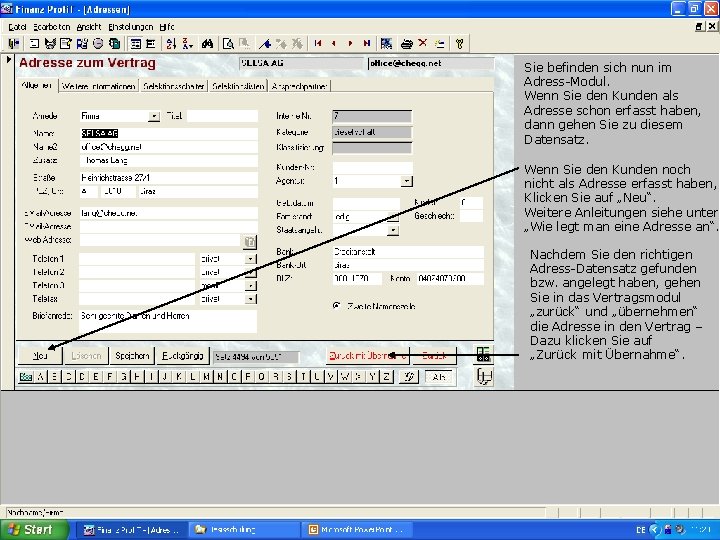The height and width of the screenshot is (540, 720).
Task: Open the Familienstand dropdown showing ledig
Action: (393, 217)
